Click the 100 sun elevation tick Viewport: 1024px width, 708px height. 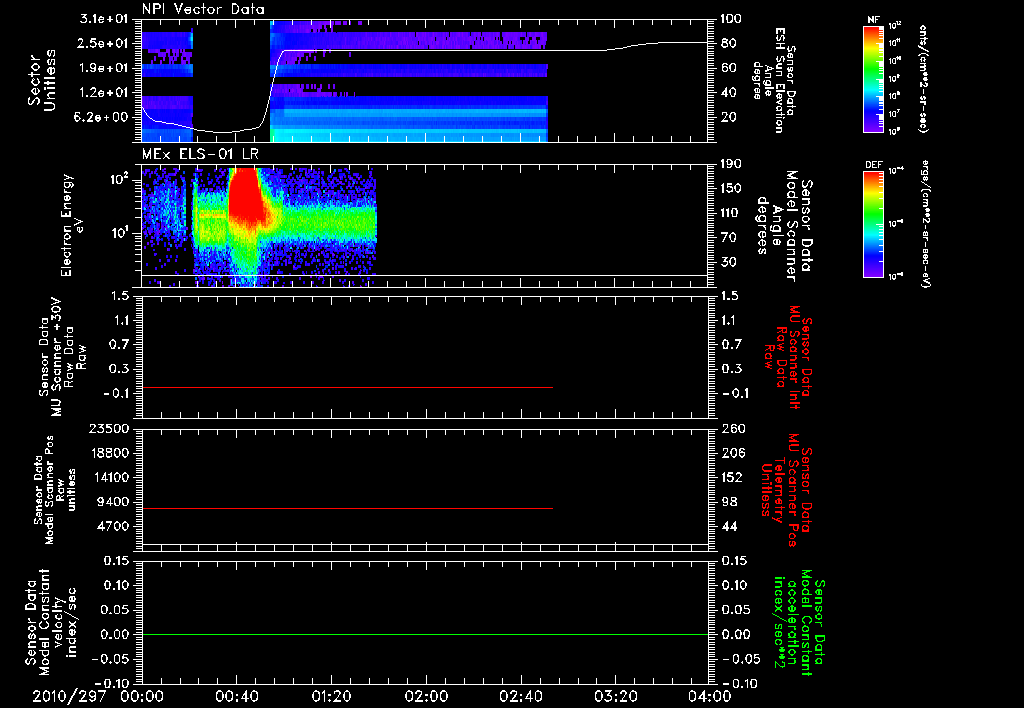(731, 19)
